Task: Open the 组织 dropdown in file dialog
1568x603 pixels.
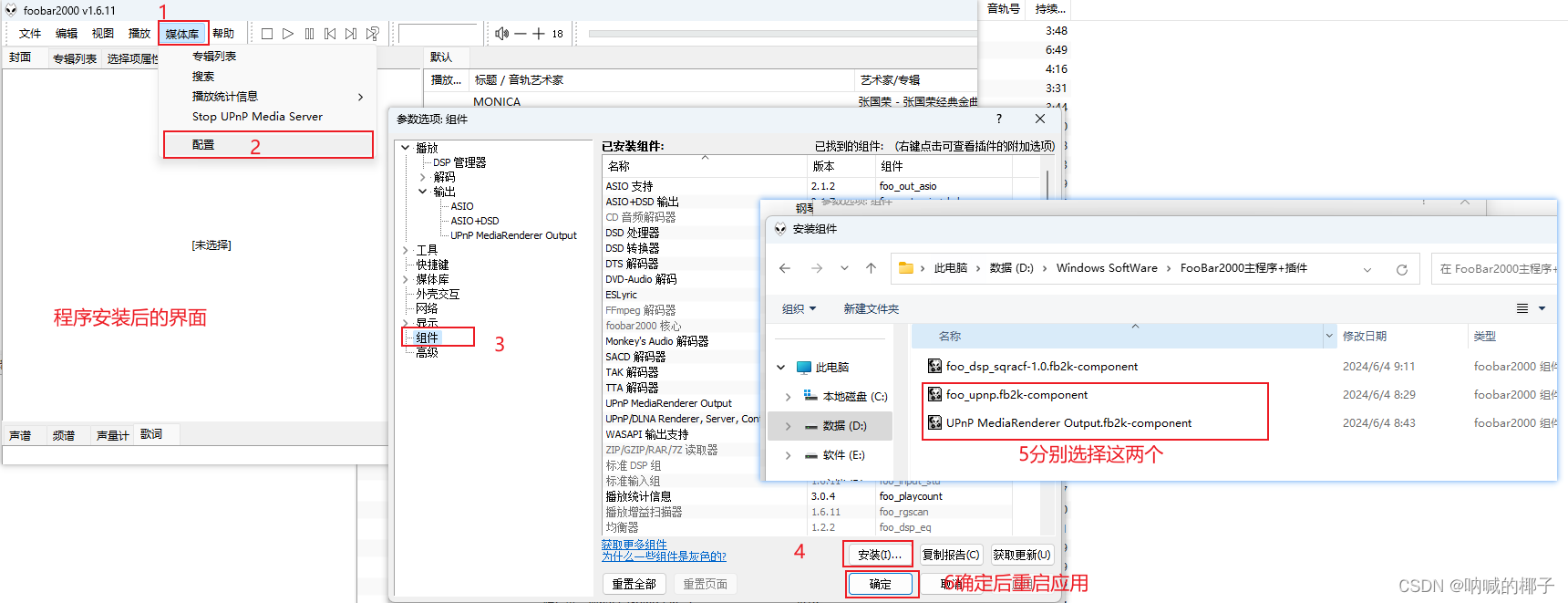Action: 799,309
